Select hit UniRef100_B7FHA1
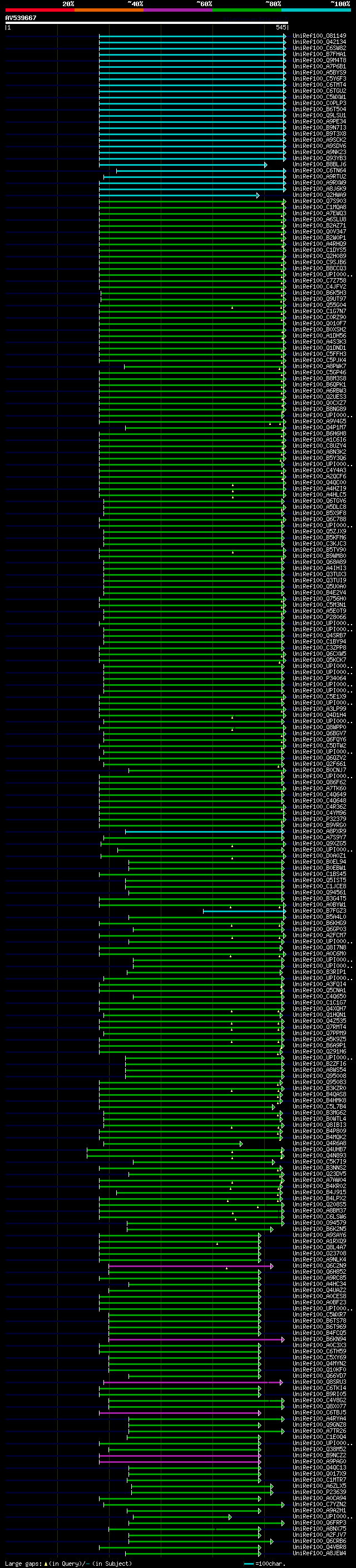Screen dimensions: 356x1568 pyautogui.click(x=319, y=54)
